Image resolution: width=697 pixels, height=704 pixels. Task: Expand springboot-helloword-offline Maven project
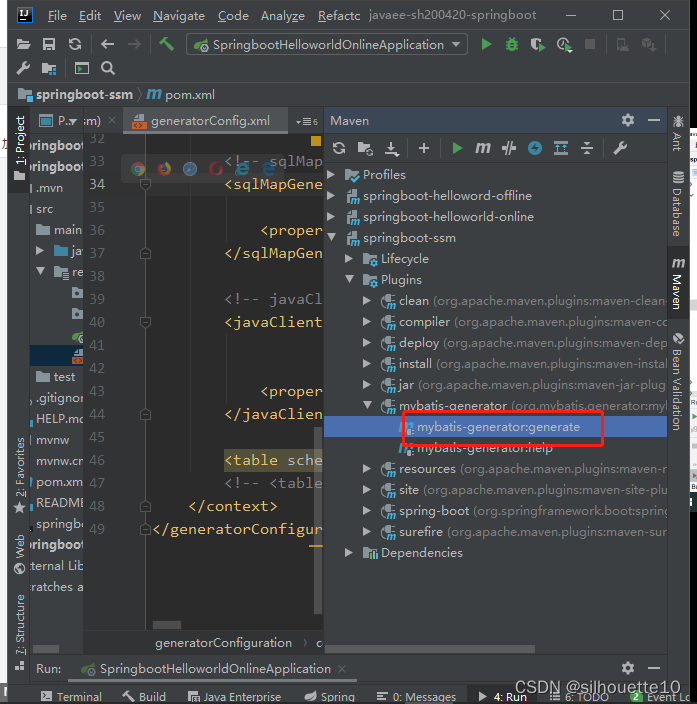pos(331,196)
